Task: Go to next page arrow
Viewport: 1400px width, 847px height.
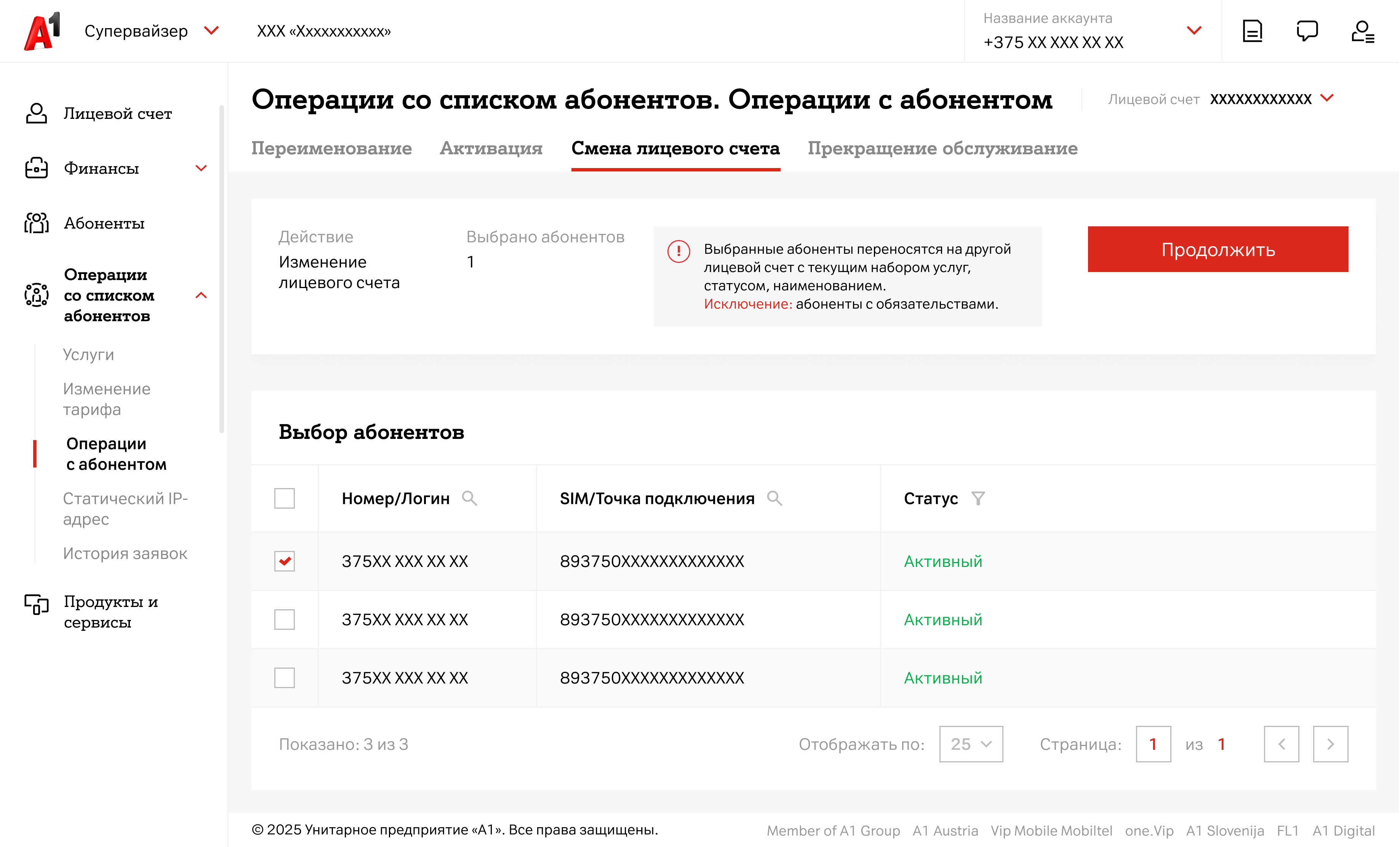Action: tap(1330, 744)
